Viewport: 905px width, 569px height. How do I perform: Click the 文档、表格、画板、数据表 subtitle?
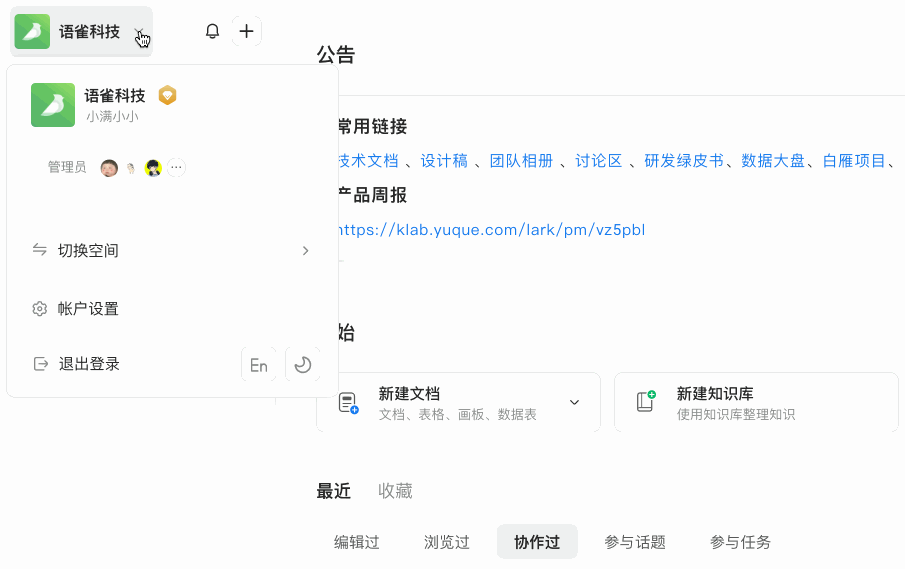(458, 414)
